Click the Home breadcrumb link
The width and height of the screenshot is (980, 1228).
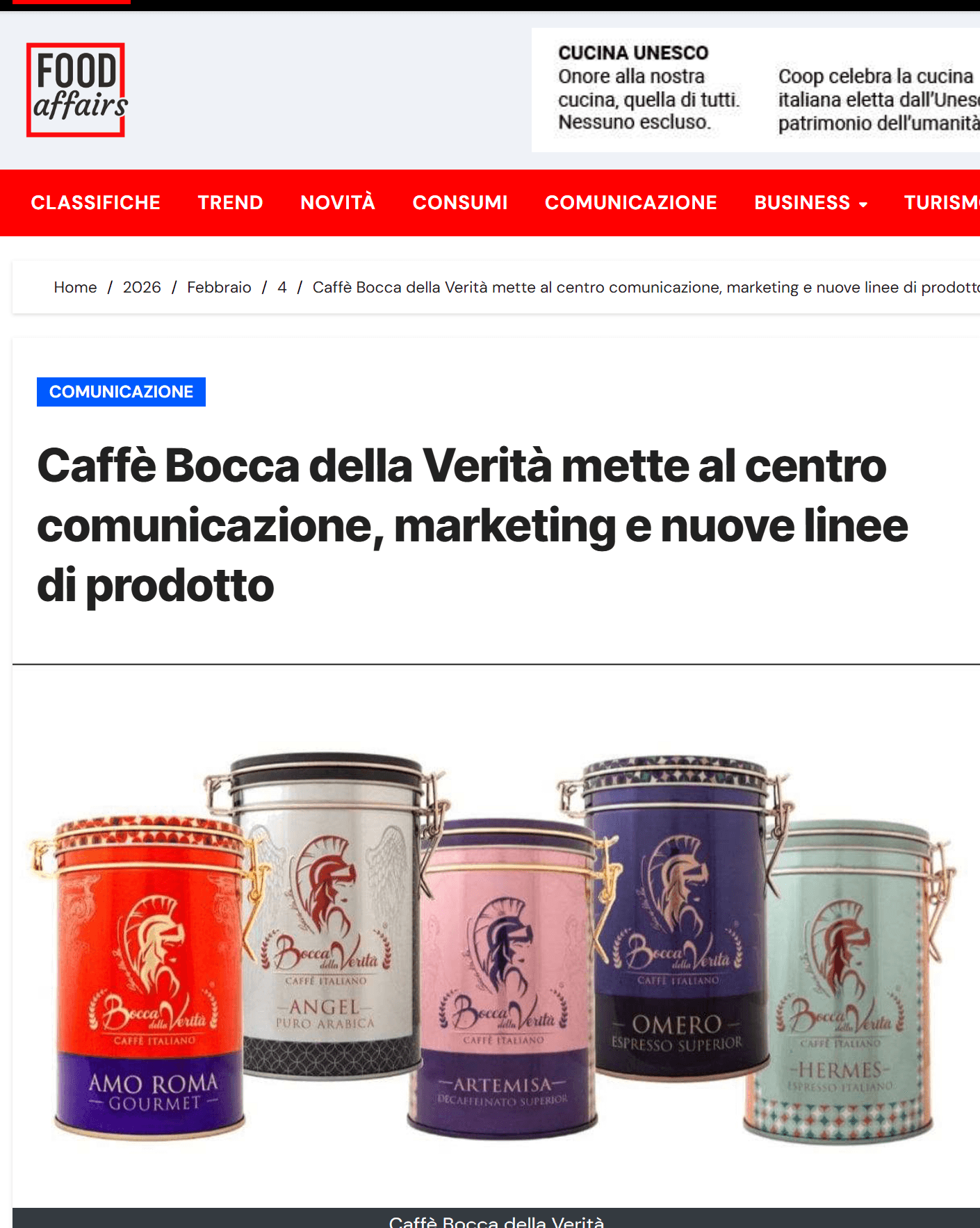tap(75, 287)
